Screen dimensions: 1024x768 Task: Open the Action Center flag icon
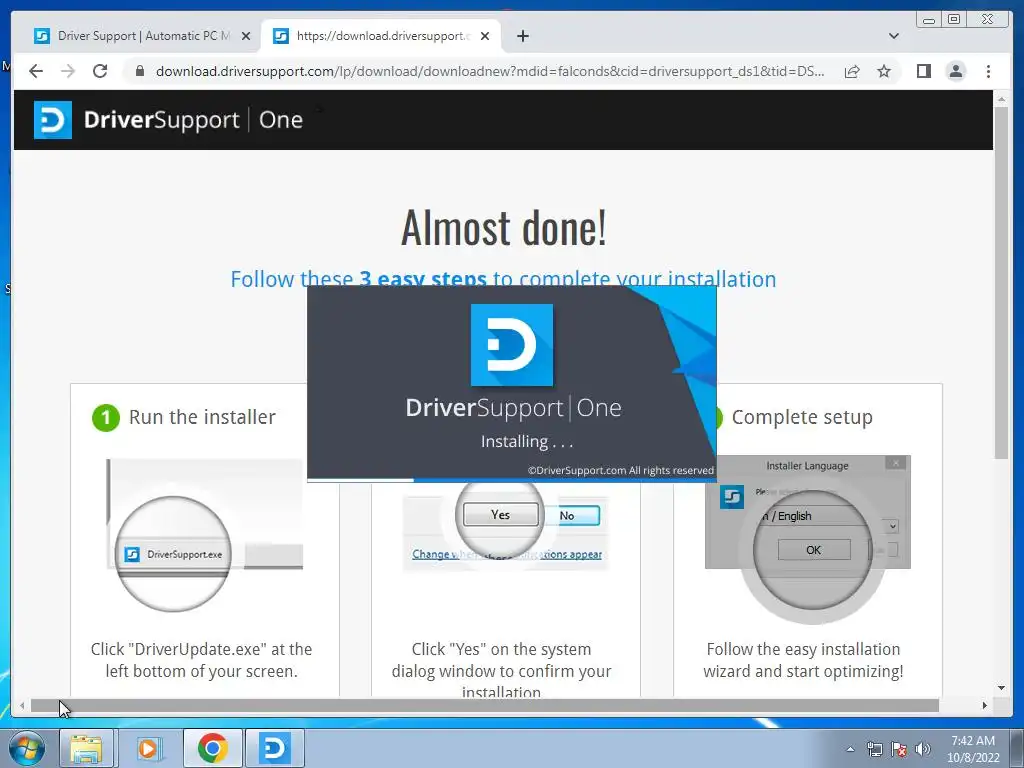(x=899, y=749)
